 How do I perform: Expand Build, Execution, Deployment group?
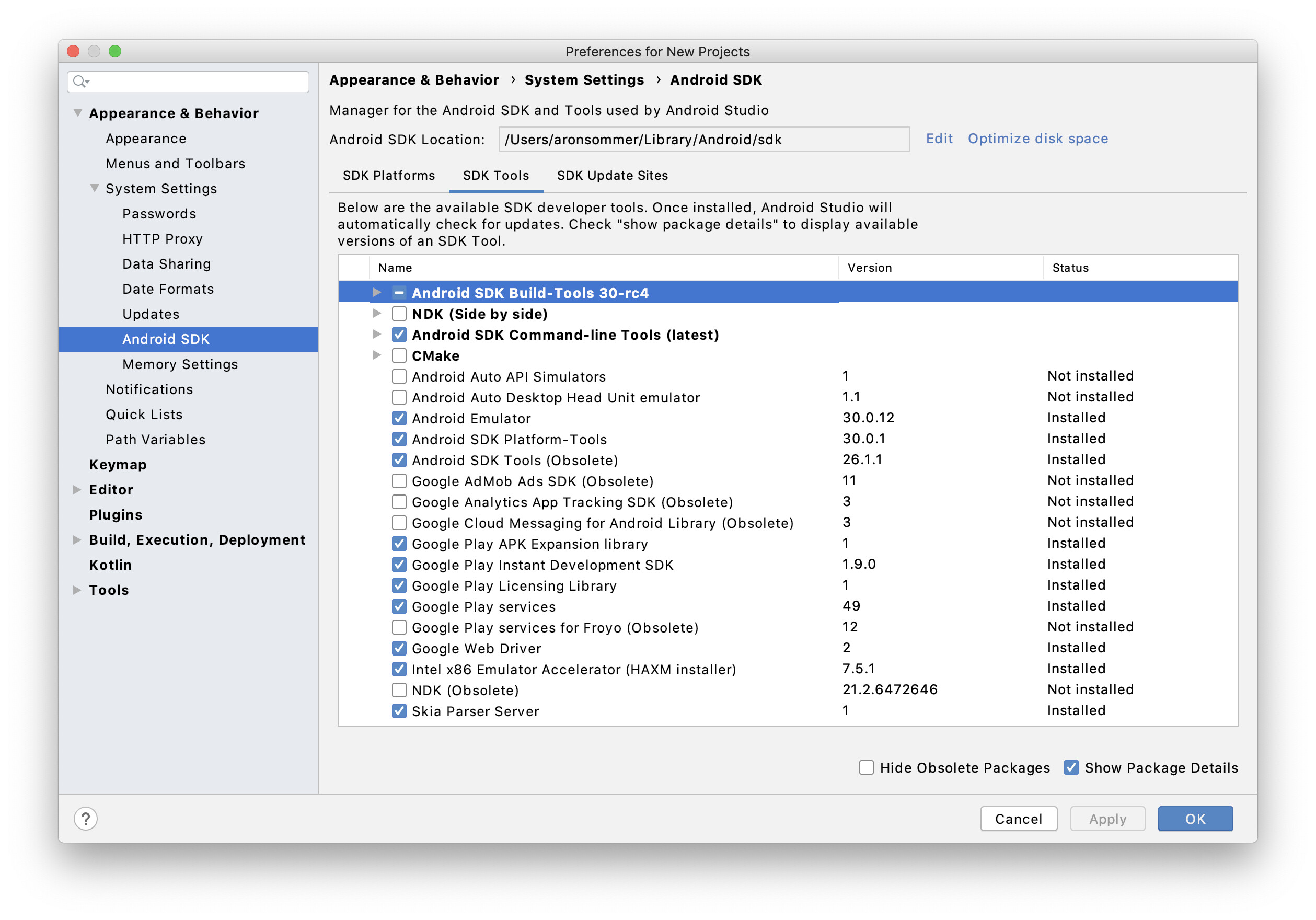click(77, 540)
